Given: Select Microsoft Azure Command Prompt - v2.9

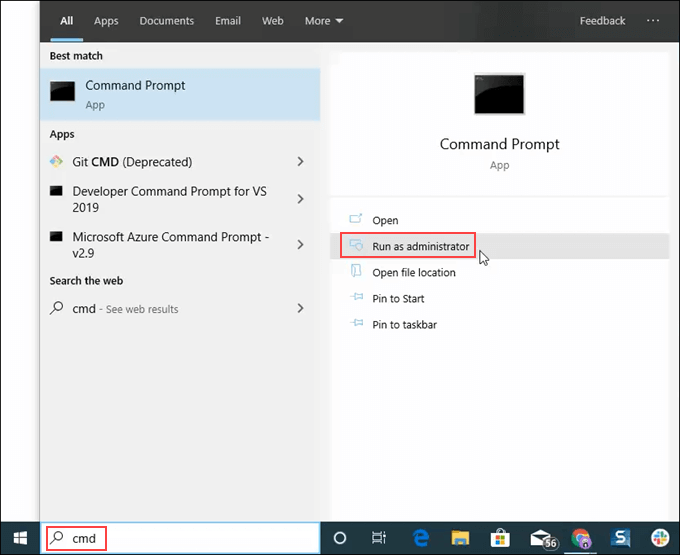Looking at the screenshot, I should pyautogui.click(x=180, y=245).
